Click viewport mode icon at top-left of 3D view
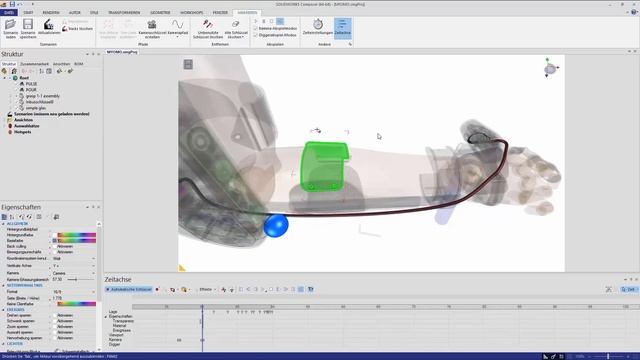Screen dimensions: 640x360 pyautogui.click(x=188, y=64)
